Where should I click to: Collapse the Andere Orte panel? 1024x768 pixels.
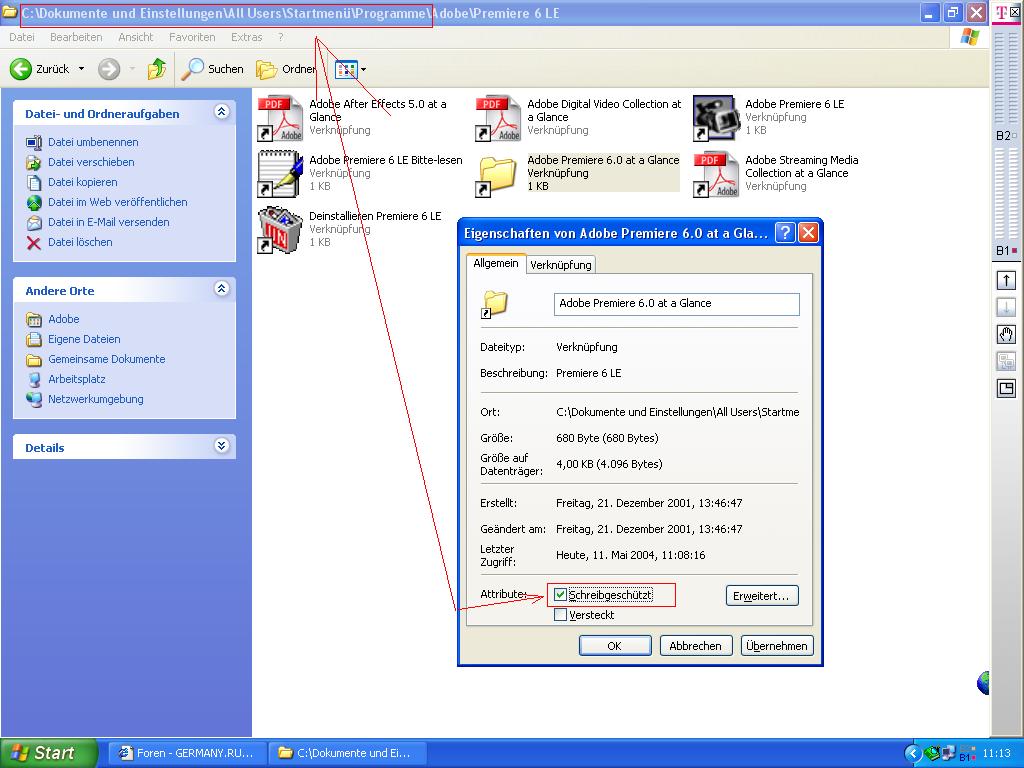click(x=221, y=289)
